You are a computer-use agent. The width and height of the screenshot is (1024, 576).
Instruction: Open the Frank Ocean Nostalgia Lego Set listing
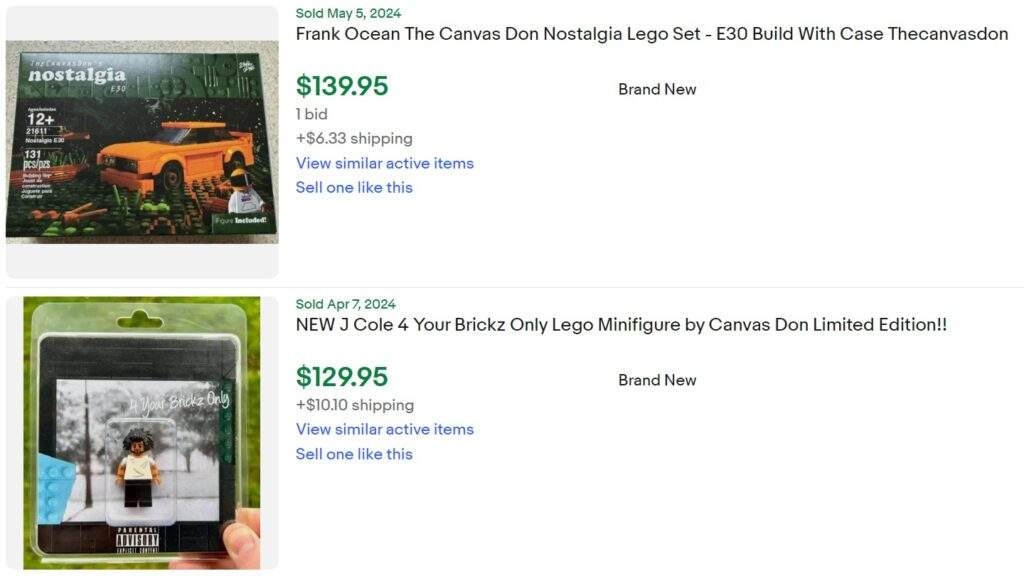(650, 33)
